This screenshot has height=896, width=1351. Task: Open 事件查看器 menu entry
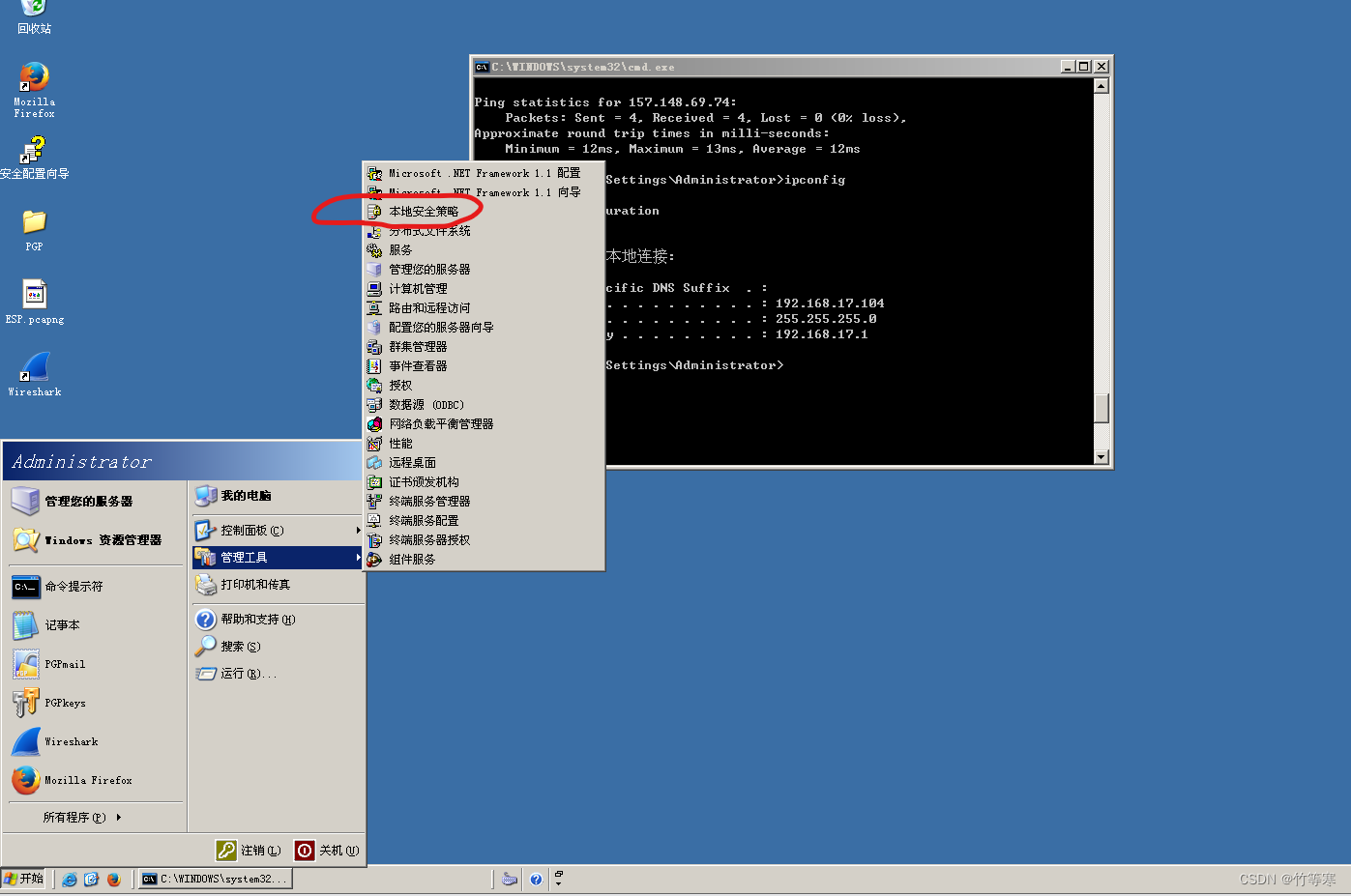coord(484,366)
